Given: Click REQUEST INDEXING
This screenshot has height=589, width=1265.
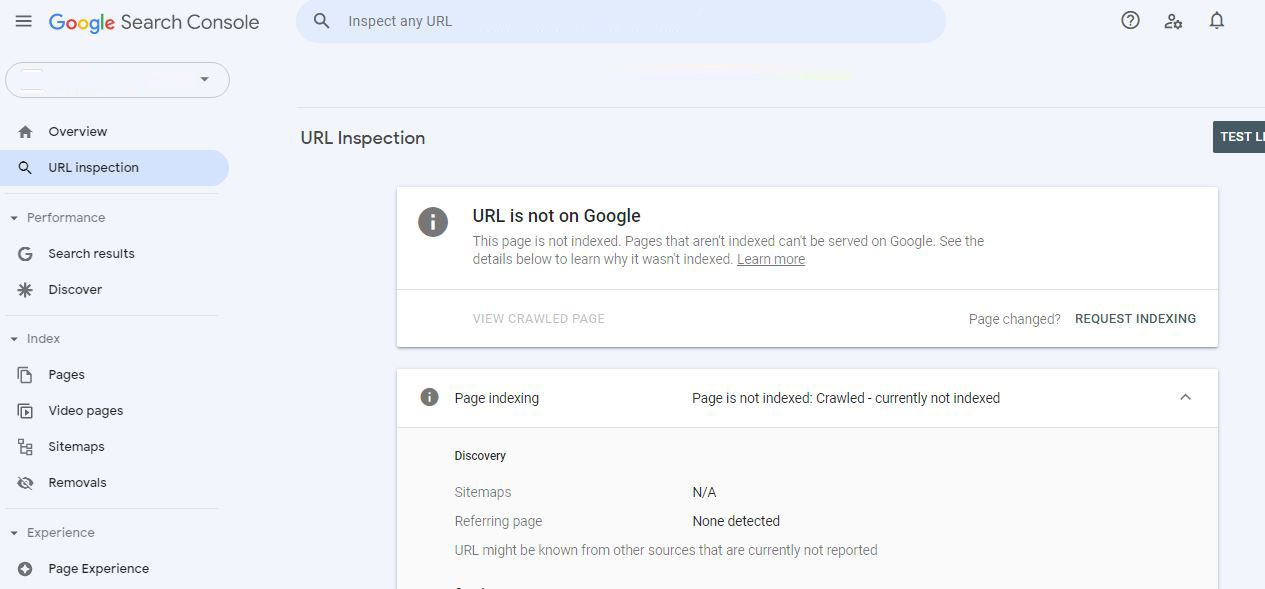Looking at the screenshot, I should (1135, 319).
